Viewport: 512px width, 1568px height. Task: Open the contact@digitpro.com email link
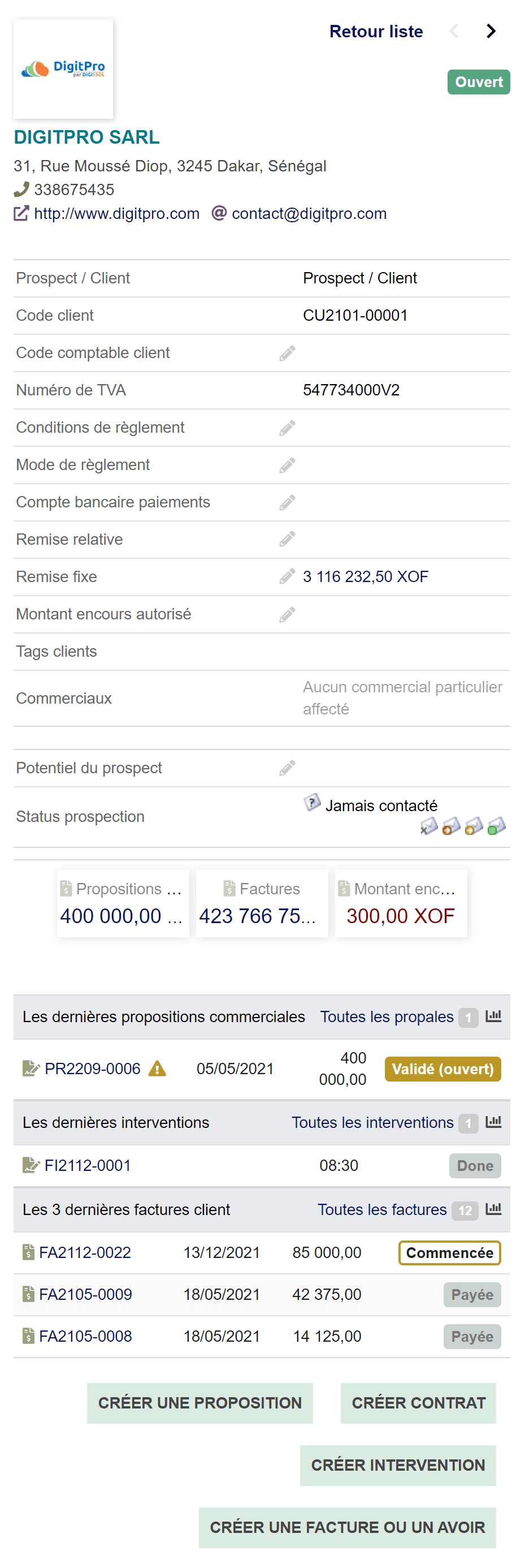pyautogui.click(x=309, y=214)
